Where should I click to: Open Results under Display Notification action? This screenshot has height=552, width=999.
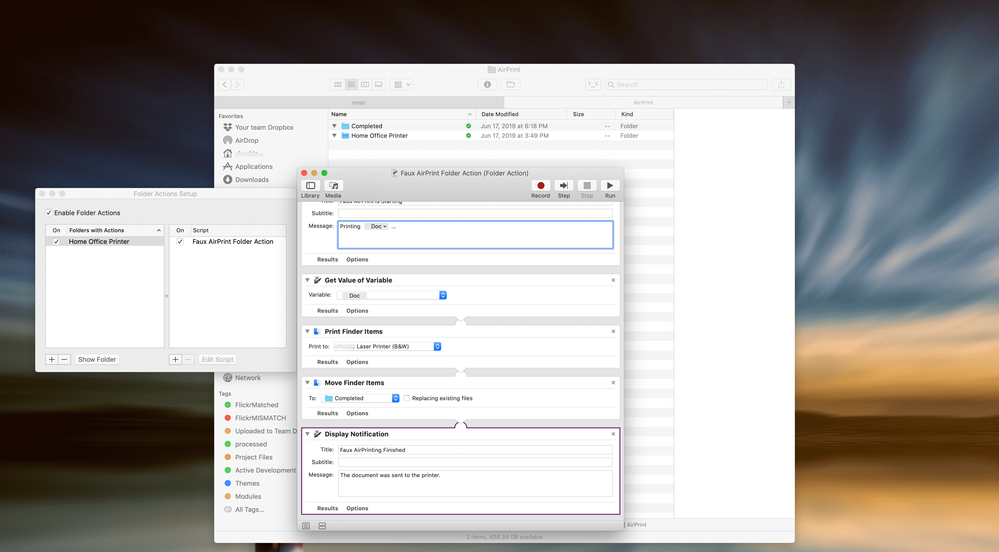click(x=327, y=508)
